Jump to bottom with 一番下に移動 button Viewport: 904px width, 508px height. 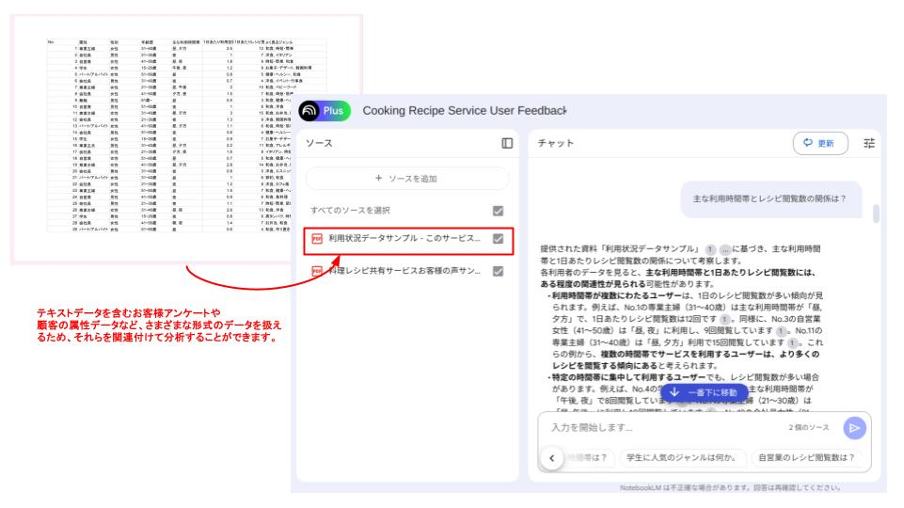(707, 393)
